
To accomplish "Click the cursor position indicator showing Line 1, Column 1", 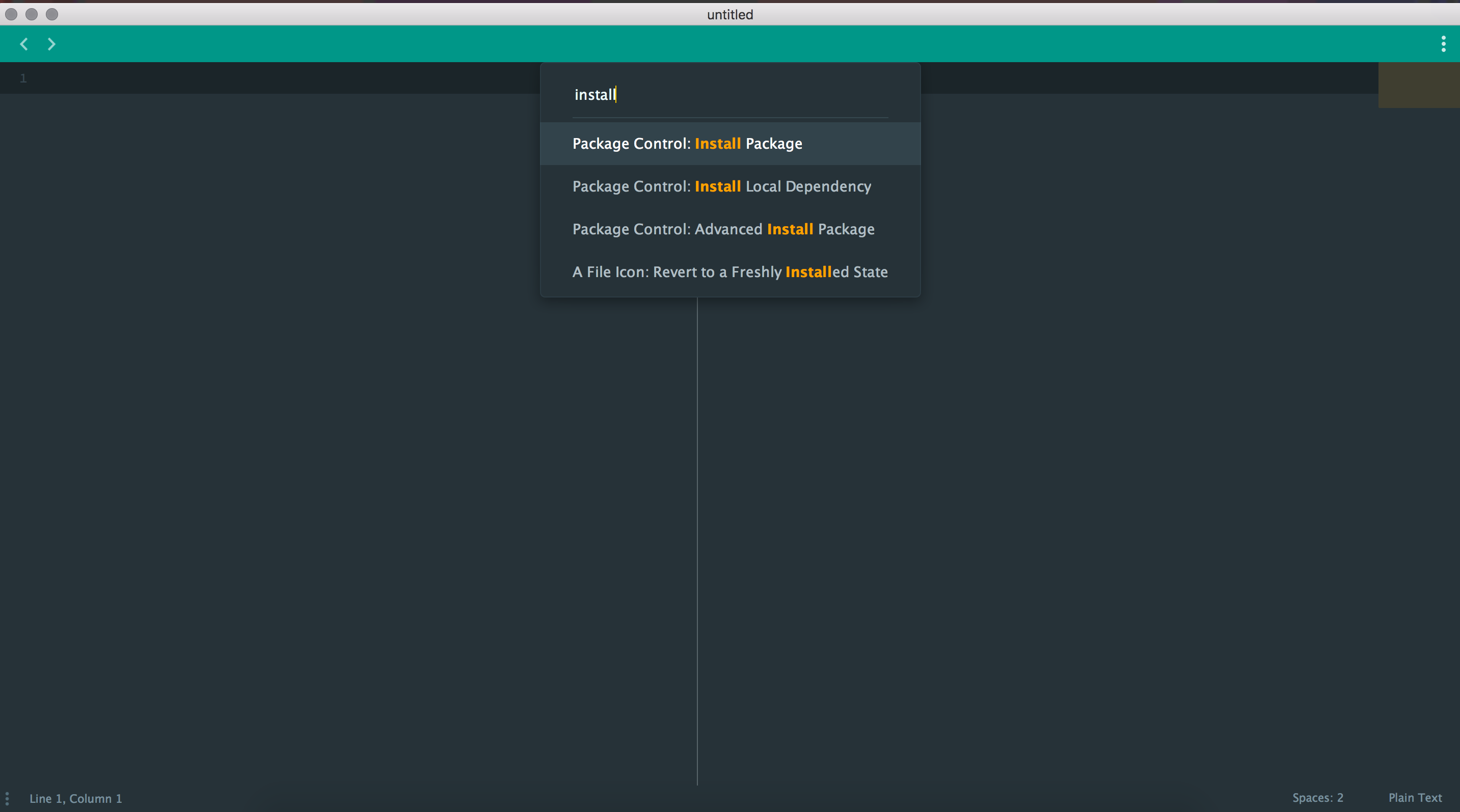I will pyautogui.click(x=75, y=798).
